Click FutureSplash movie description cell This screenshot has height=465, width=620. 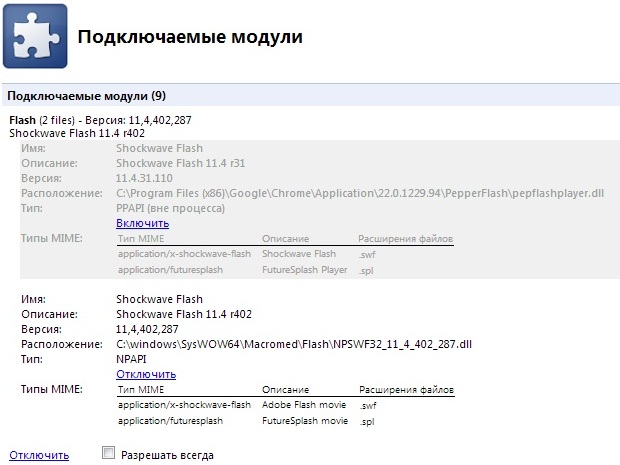pos(305,421)
